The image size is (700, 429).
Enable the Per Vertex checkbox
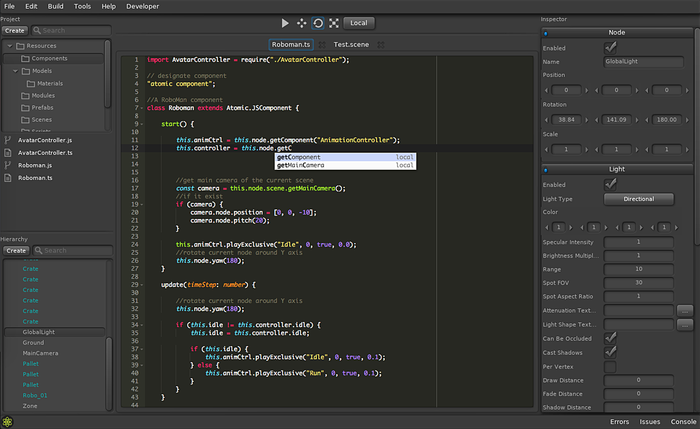coord(610,366)
